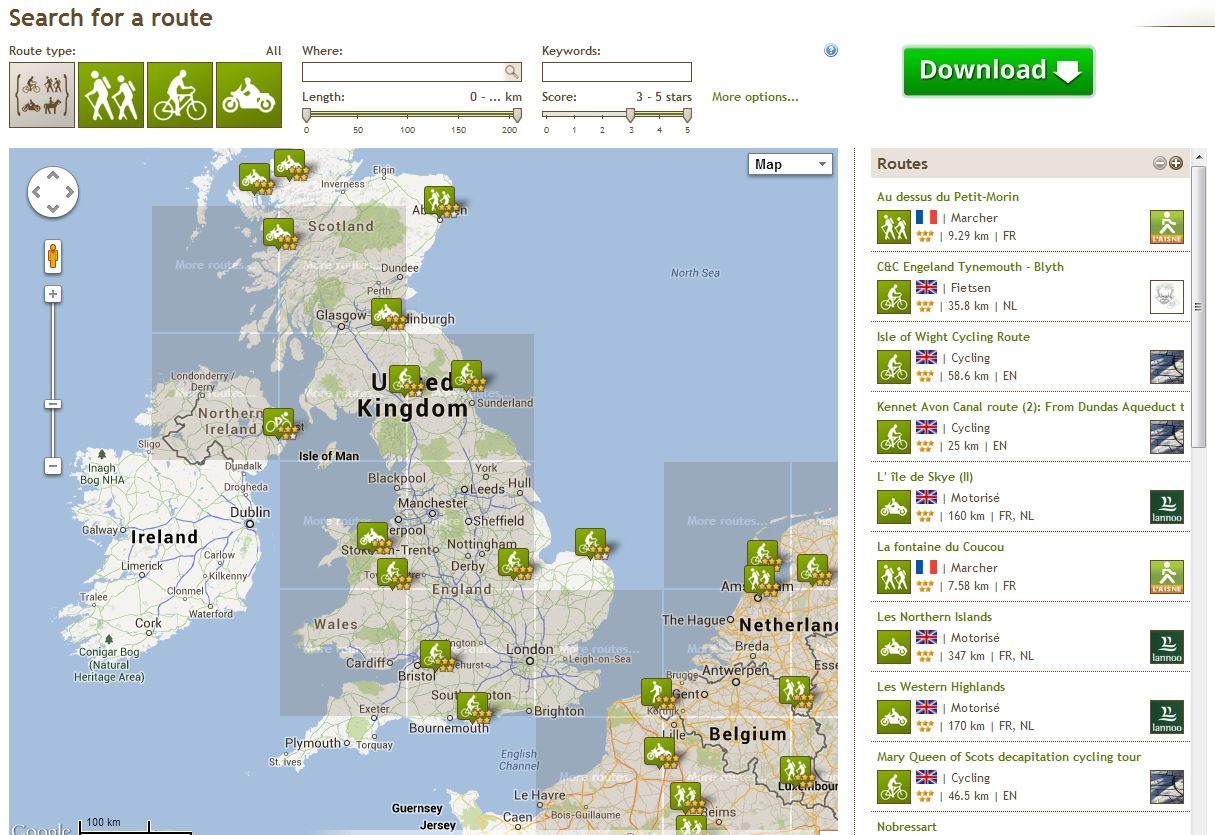Click cycling icon of Isle of Wight route

[894, 367]
